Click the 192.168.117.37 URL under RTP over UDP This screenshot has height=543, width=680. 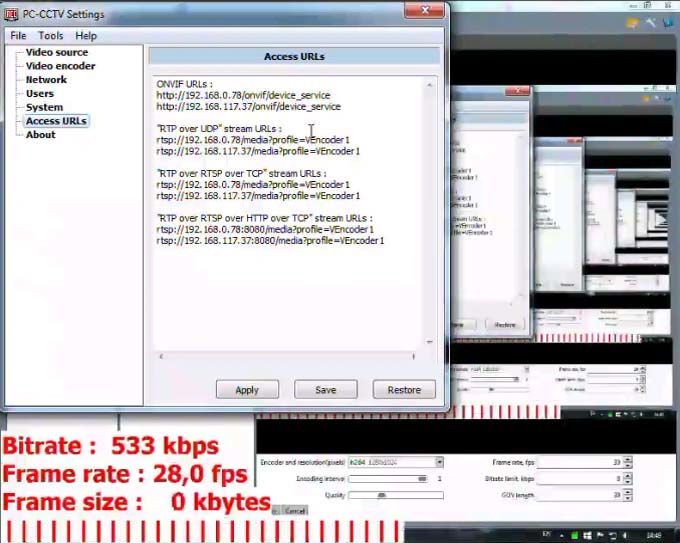click(x=258, y=151)
